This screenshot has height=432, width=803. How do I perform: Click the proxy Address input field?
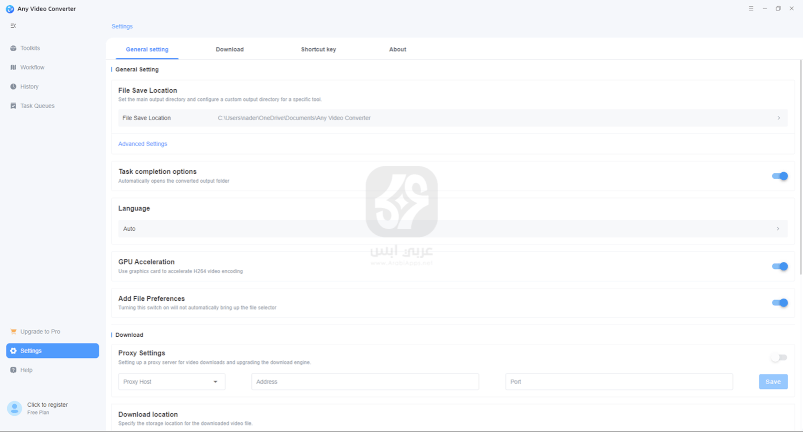coord(365,382)
